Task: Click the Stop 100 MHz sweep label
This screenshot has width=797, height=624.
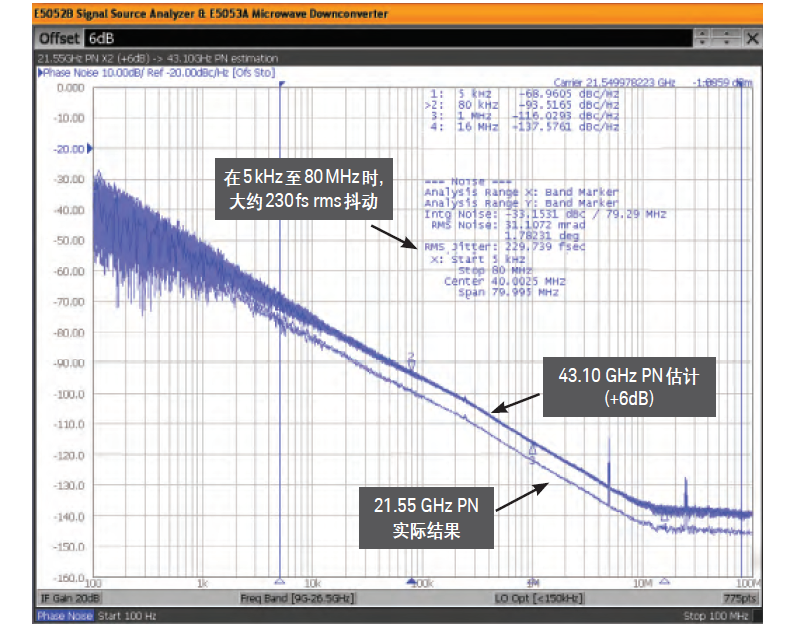Action: click(716, 616)
